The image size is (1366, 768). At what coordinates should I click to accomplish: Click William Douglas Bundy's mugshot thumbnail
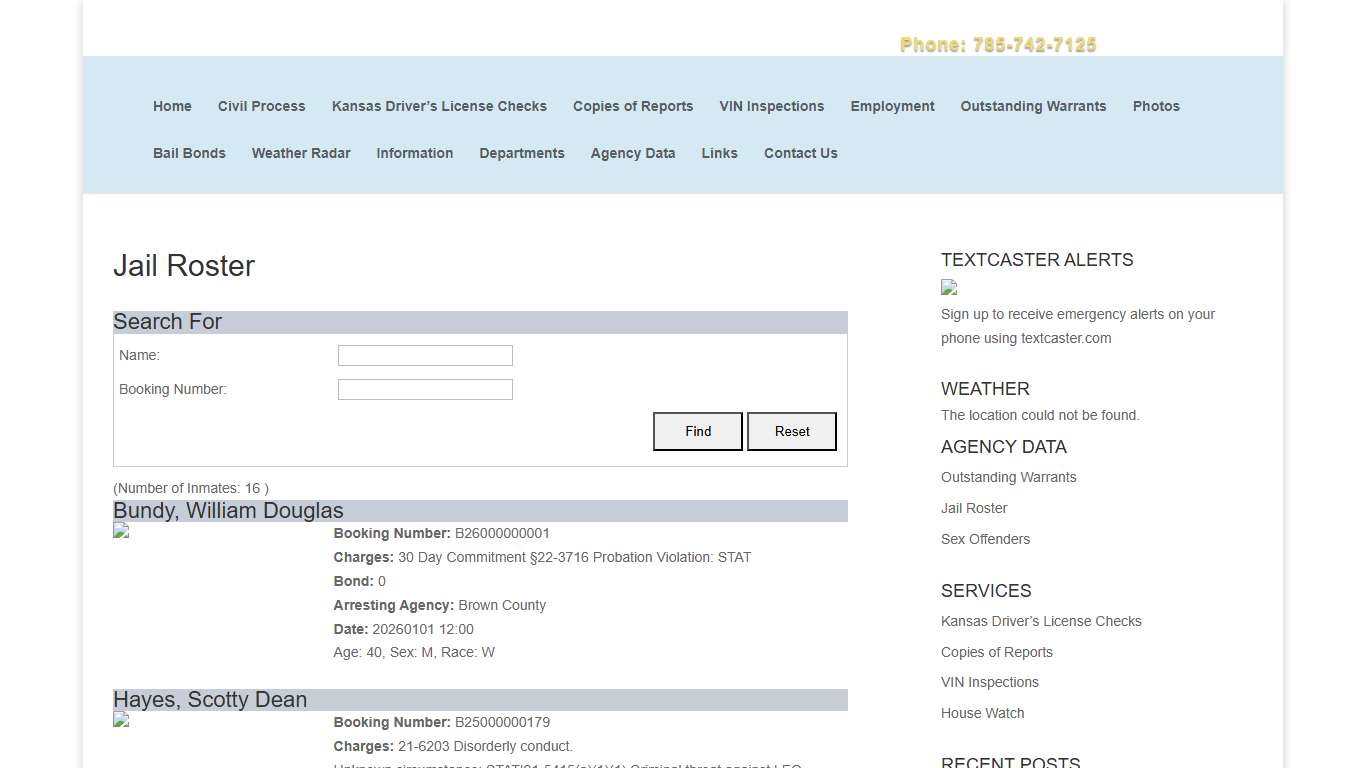(x=121, y=531)
